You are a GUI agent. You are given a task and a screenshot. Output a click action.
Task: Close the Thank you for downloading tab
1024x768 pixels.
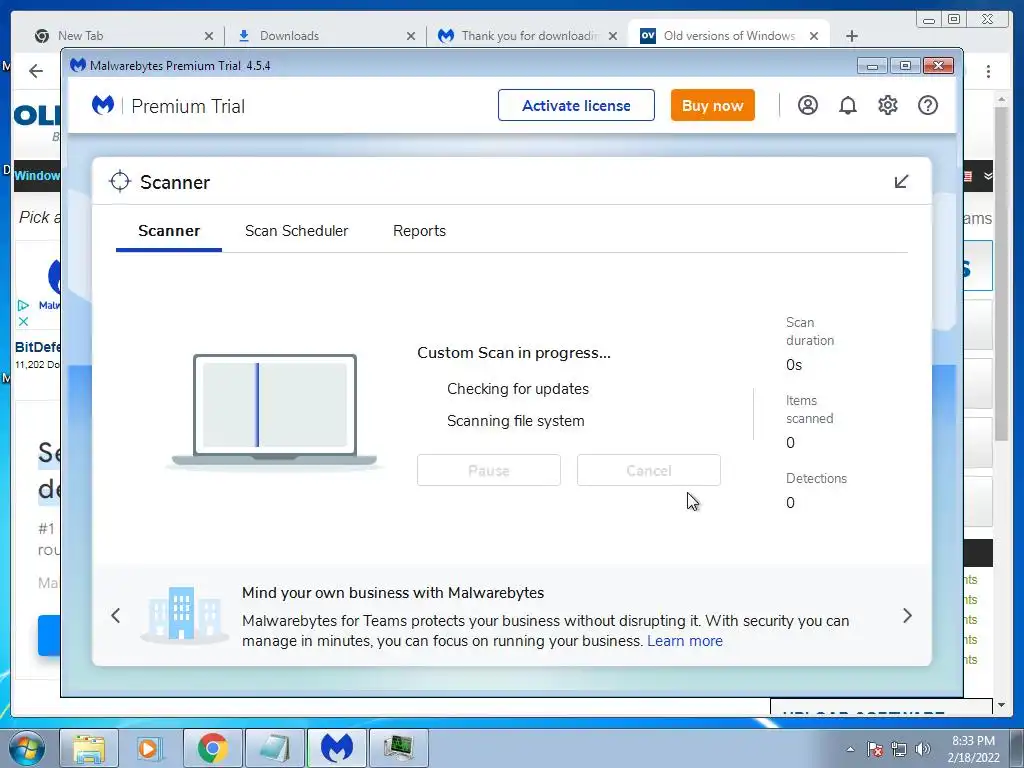[613, 36]
